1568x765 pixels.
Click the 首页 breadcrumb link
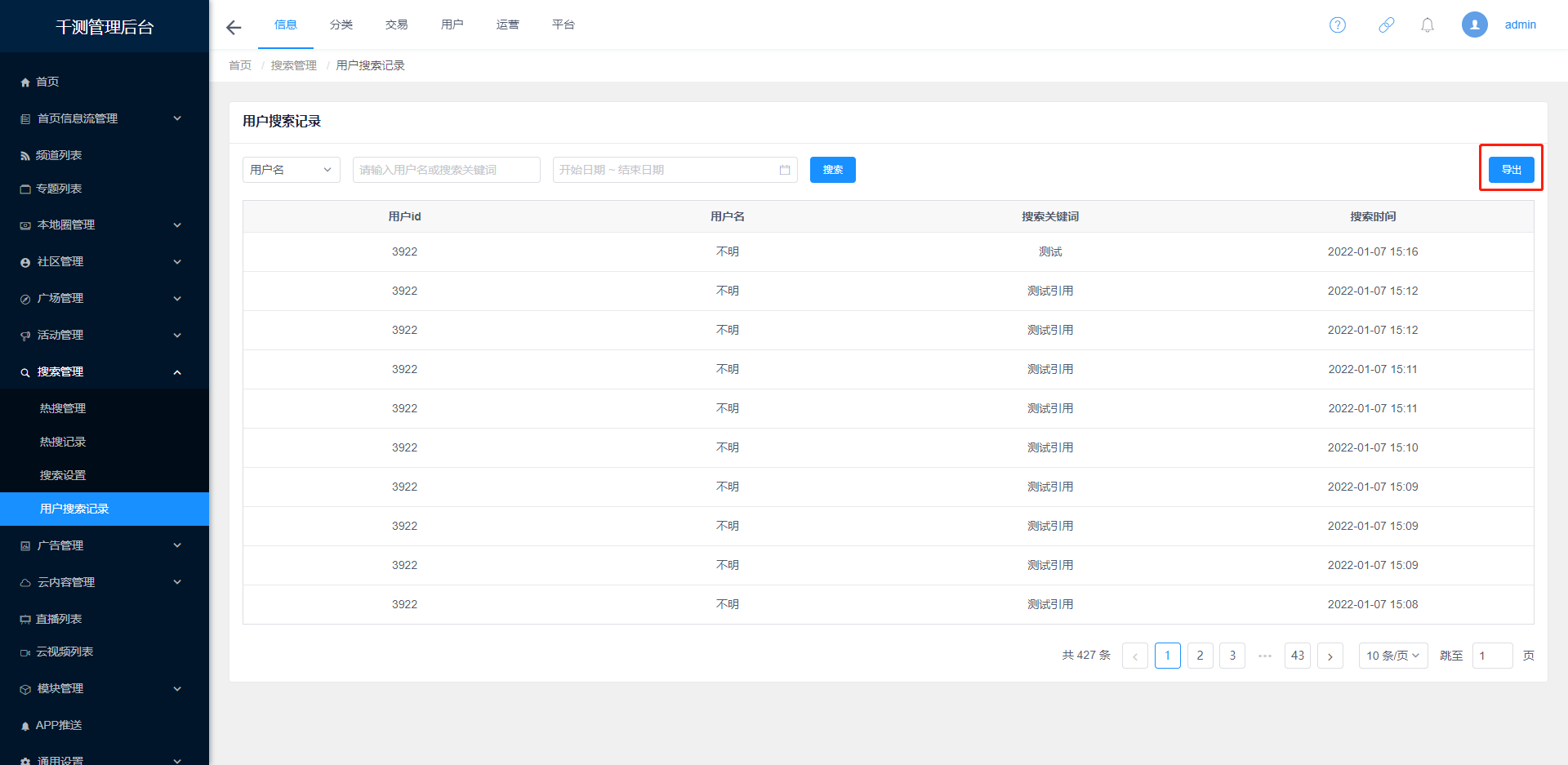pos(240,65)
